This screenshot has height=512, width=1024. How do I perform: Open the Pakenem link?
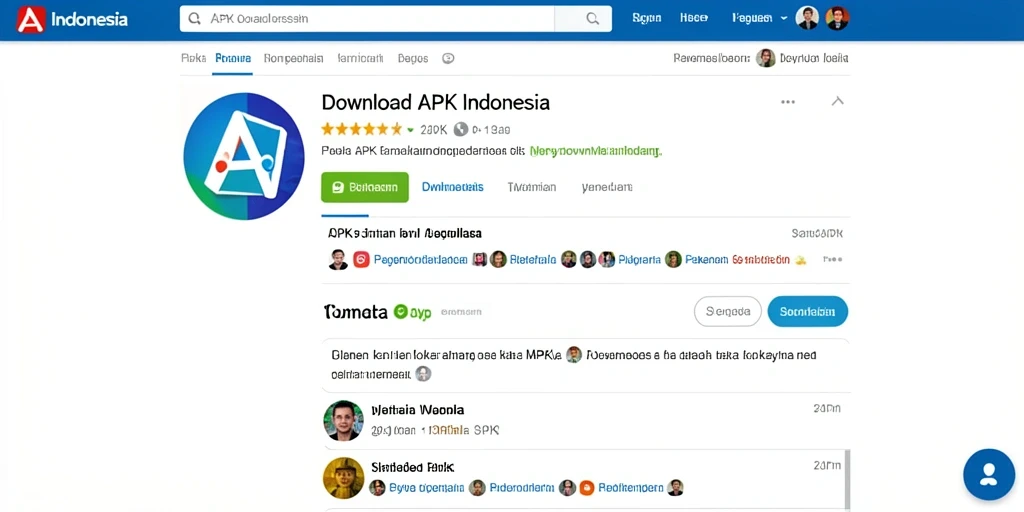(x=706, y=259)
